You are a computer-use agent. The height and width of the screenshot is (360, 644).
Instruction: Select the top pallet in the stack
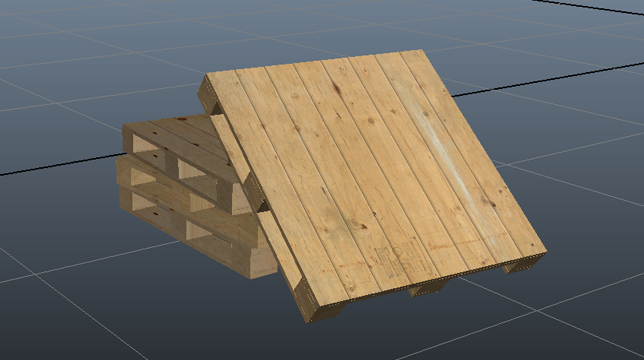click(x=185, y=160)
